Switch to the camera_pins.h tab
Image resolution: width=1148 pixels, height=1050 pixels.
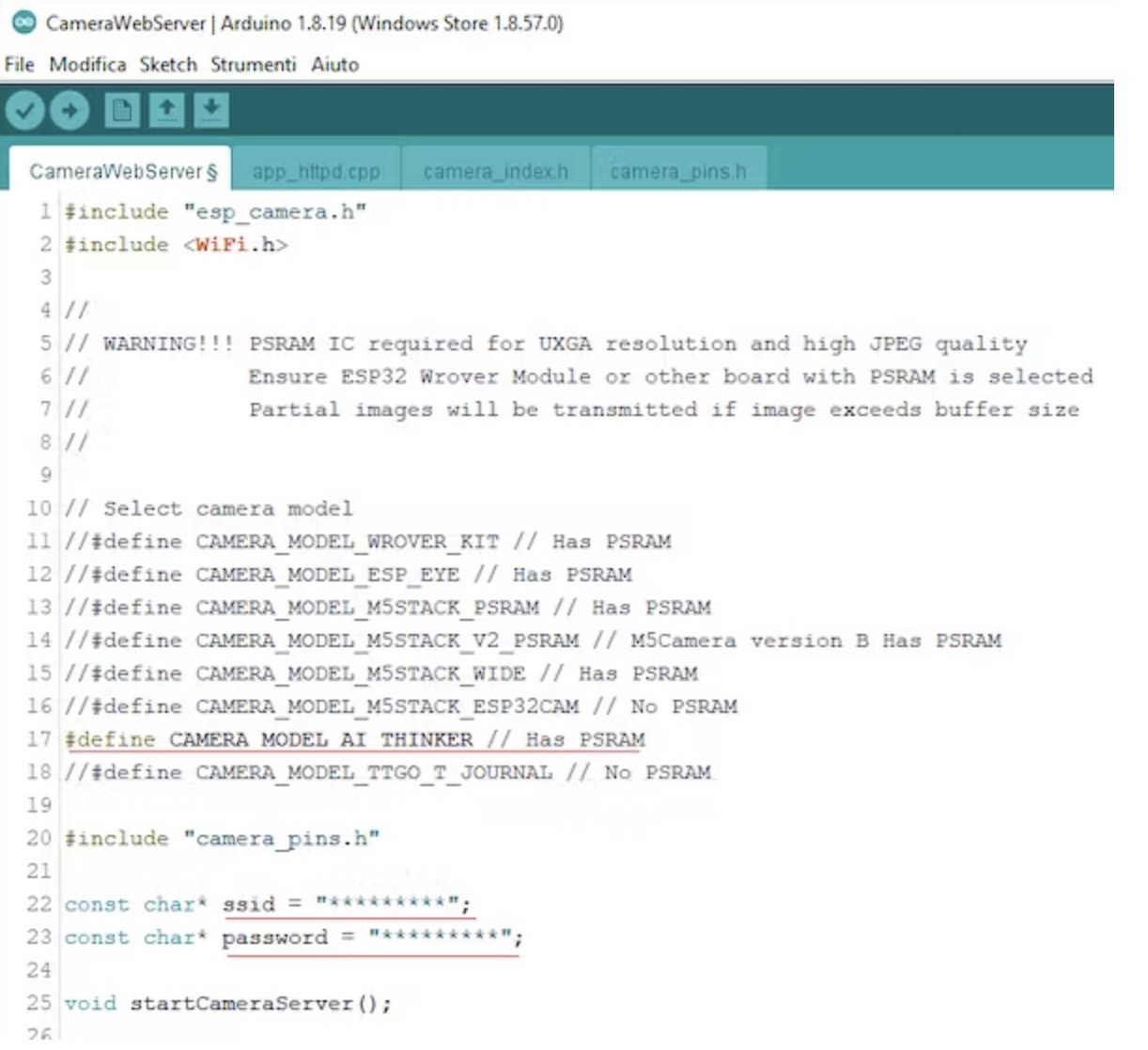[677, 172]
